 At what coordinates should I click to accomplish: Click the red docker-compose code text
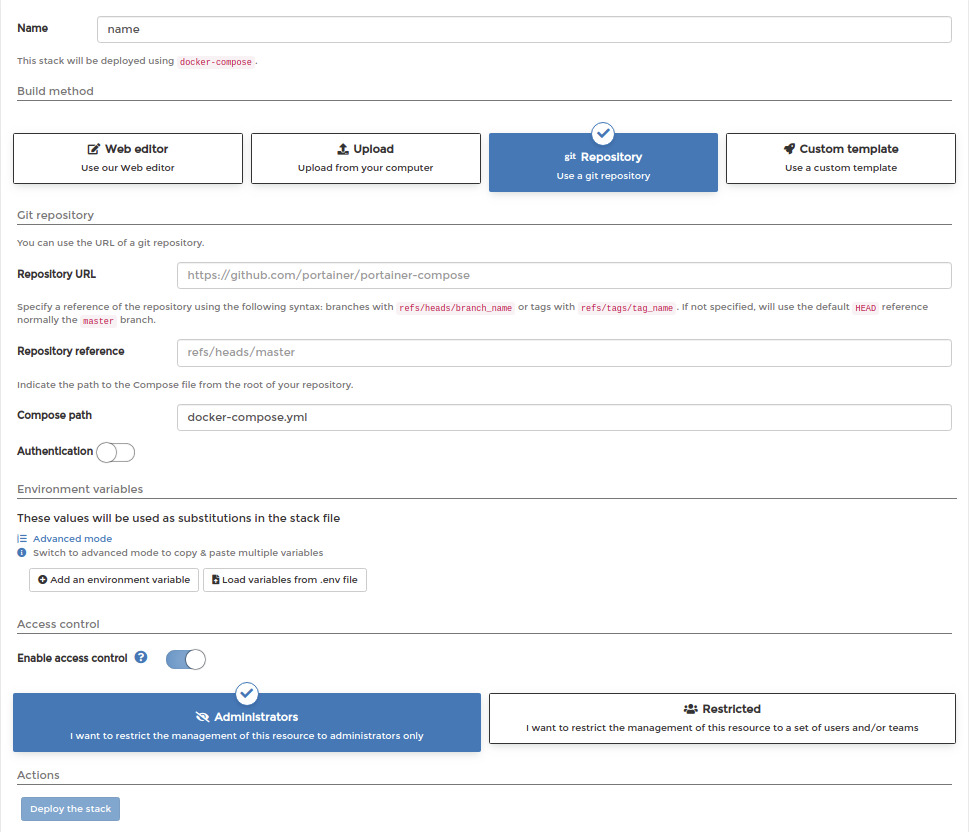(x=216, y=62)
